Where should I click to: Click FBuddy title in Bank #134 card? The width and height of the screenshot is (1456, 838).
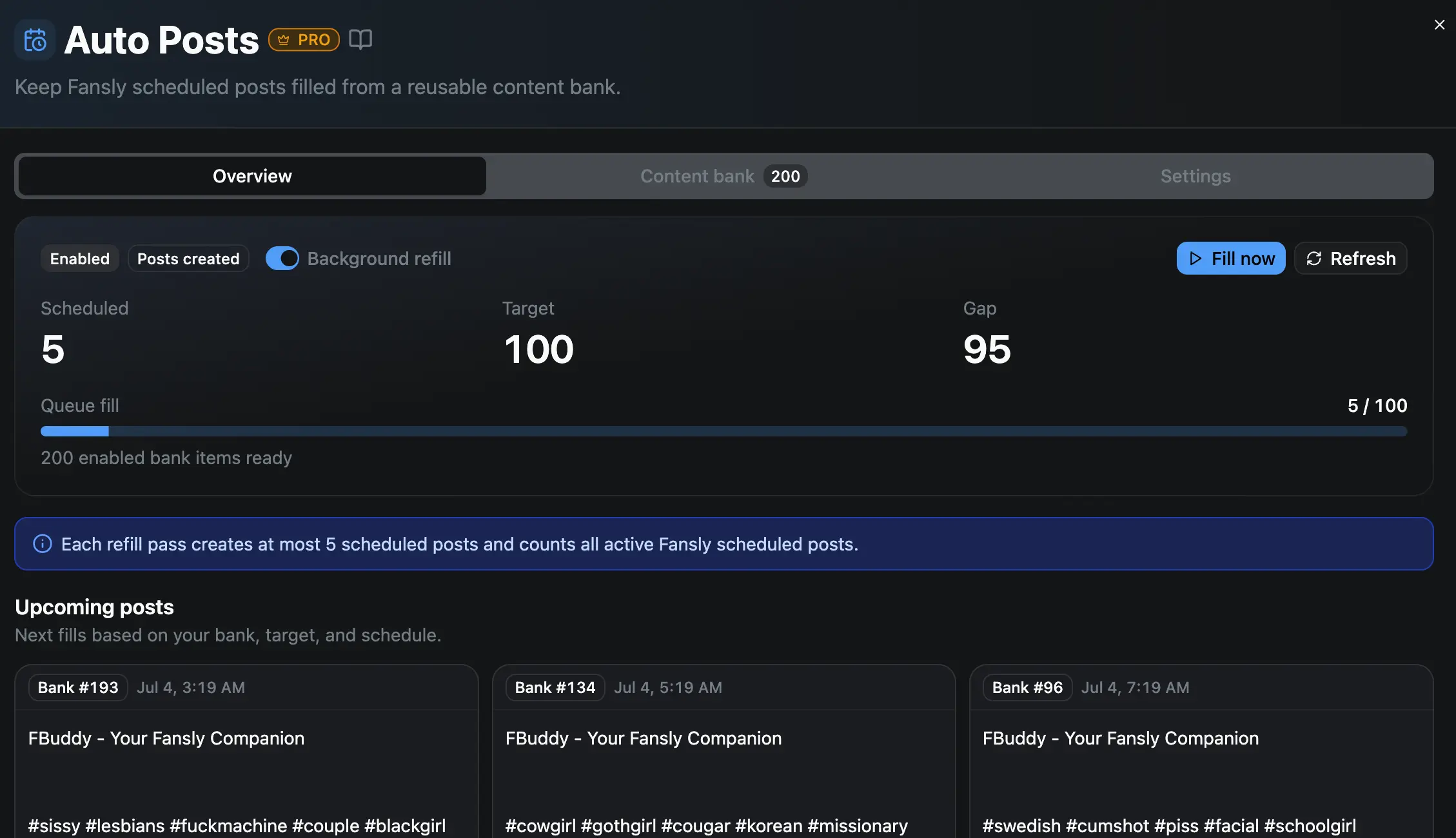pyautogui.click(x=644, y=738)
